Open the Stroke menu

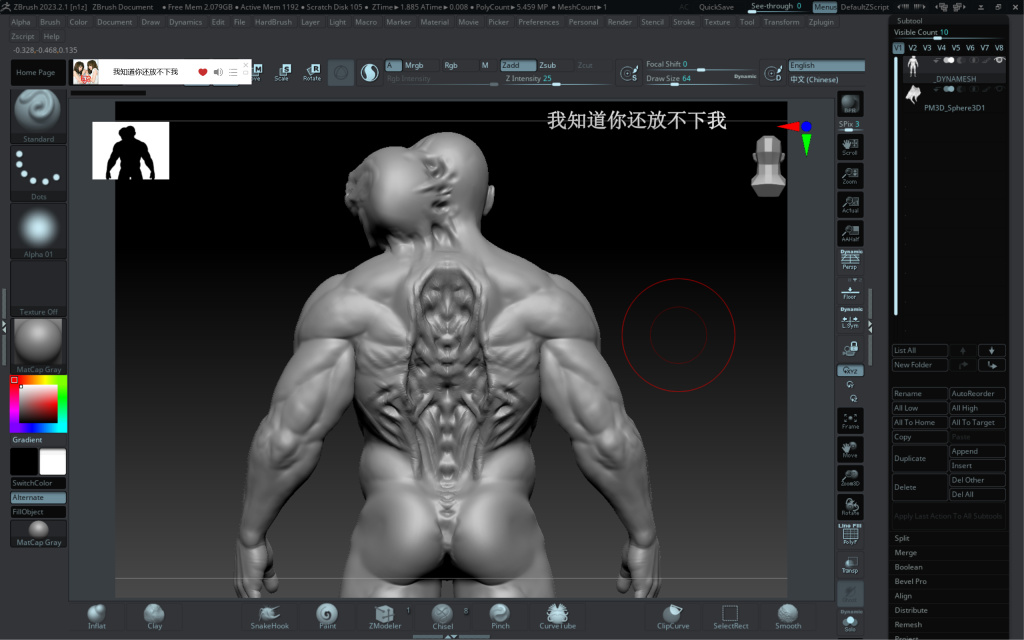pyautogui.click(x=684, y=22)
